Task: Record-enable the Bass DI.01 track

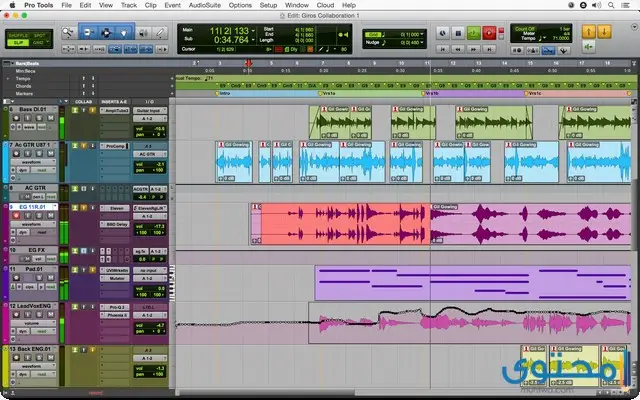Action: click(x=16, y=118)
